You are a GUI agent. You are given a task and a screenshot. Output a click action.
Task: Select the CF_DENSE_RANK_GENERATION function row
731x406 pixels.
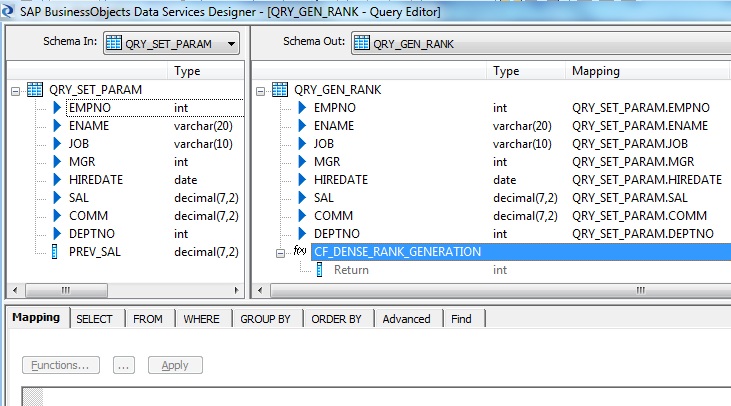point(521,252)
